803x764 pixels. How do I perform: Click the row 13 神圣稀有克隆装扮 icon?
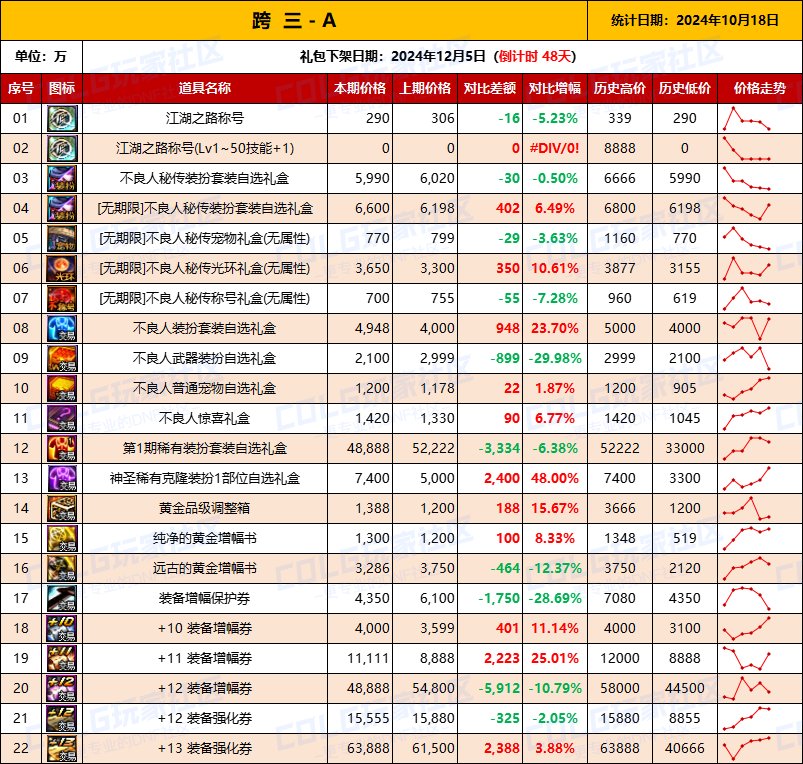point(62,478)
